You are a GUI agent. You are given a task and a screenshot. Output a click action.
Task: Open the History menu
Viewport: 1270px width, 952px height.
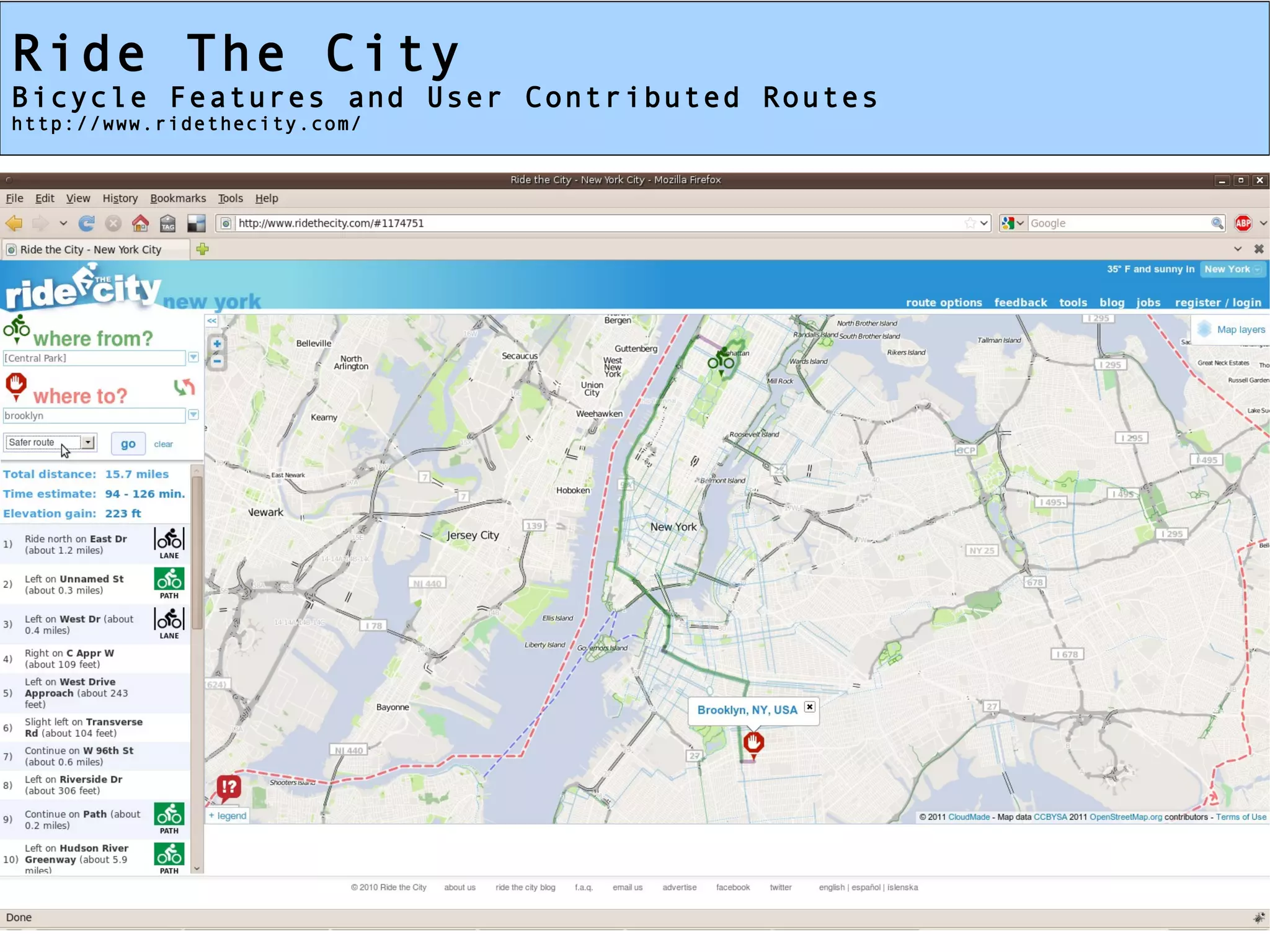coord(120,198)
